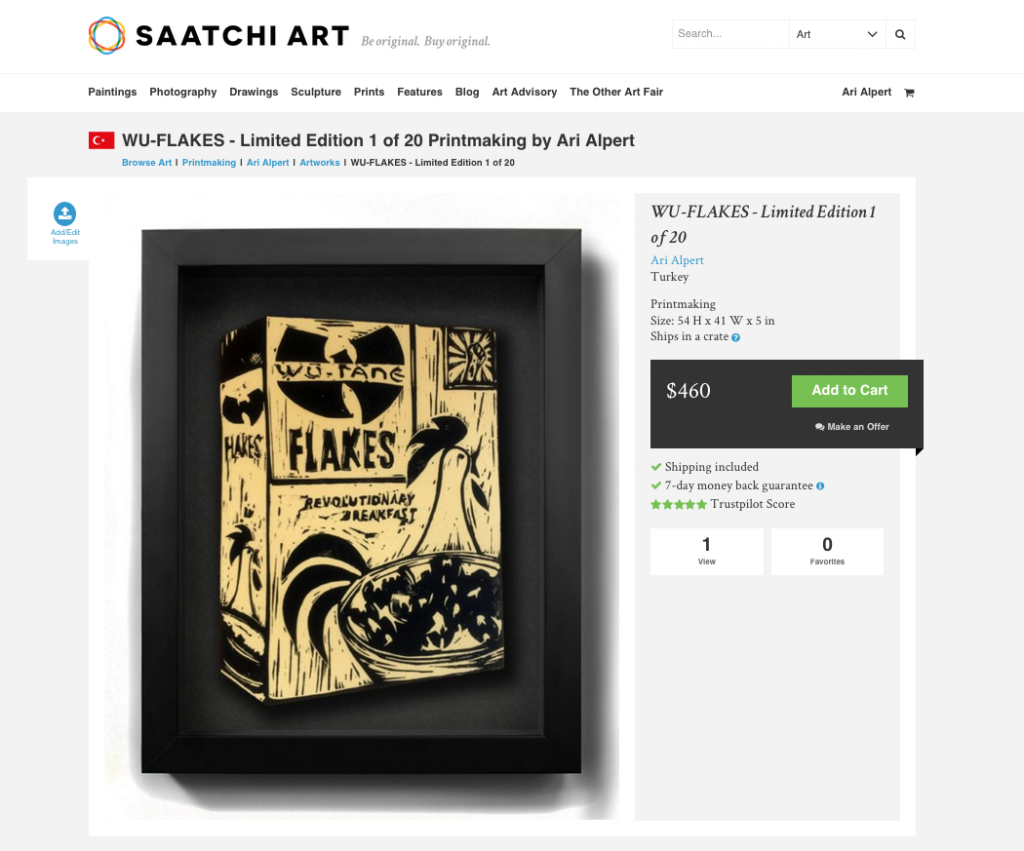Viewport: 1024px width, 851px height.
Task: Click the Saatchi Art circular logo
Action: [x=106, y=35]
